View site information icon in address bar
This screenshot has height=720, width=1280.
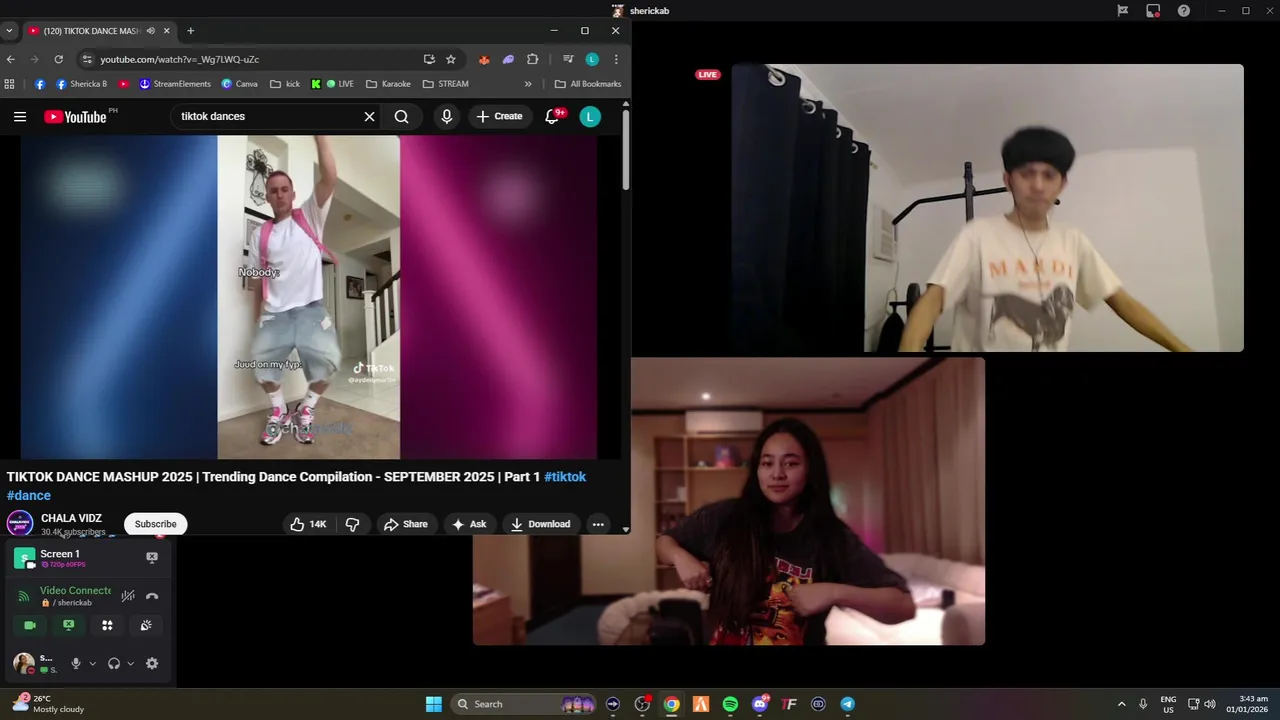click(x=87, y=59)
